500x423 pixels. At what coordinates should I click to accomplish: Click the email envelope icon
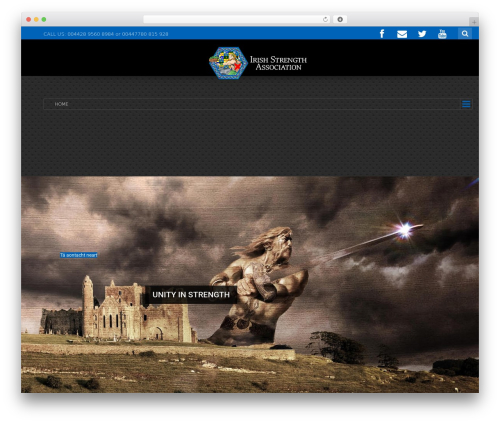(x=402, y=34)
